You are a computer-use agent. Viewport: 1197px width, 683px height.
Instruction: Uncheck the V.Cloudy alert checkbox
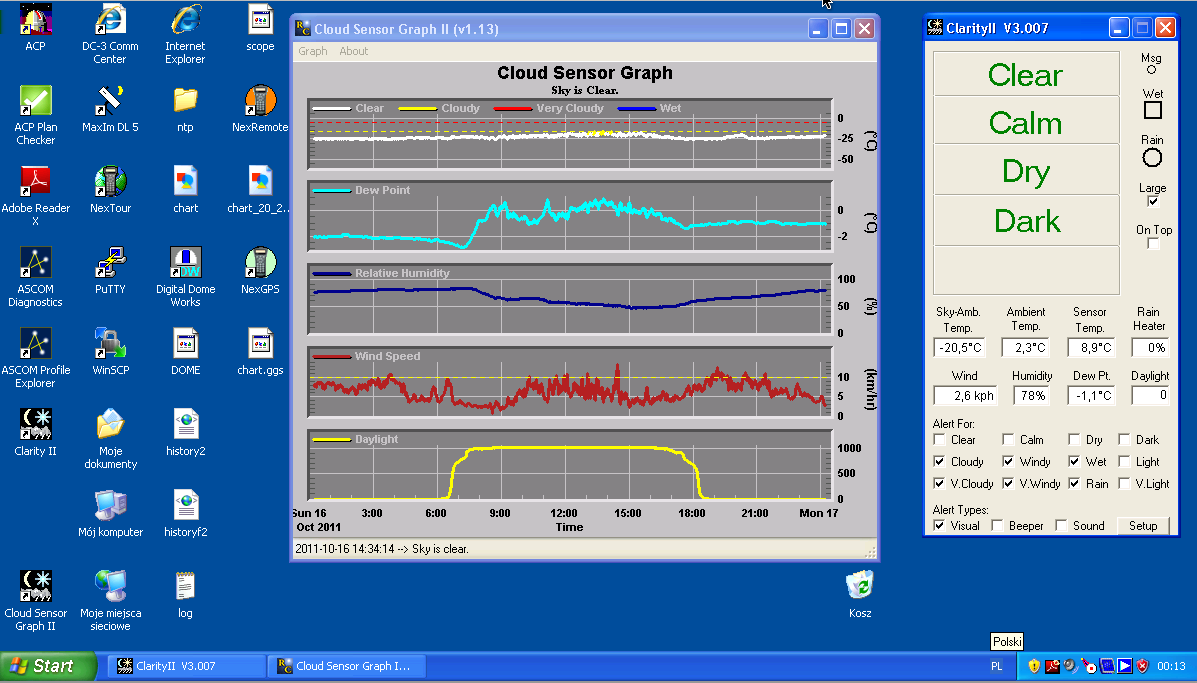pos(940,484)
